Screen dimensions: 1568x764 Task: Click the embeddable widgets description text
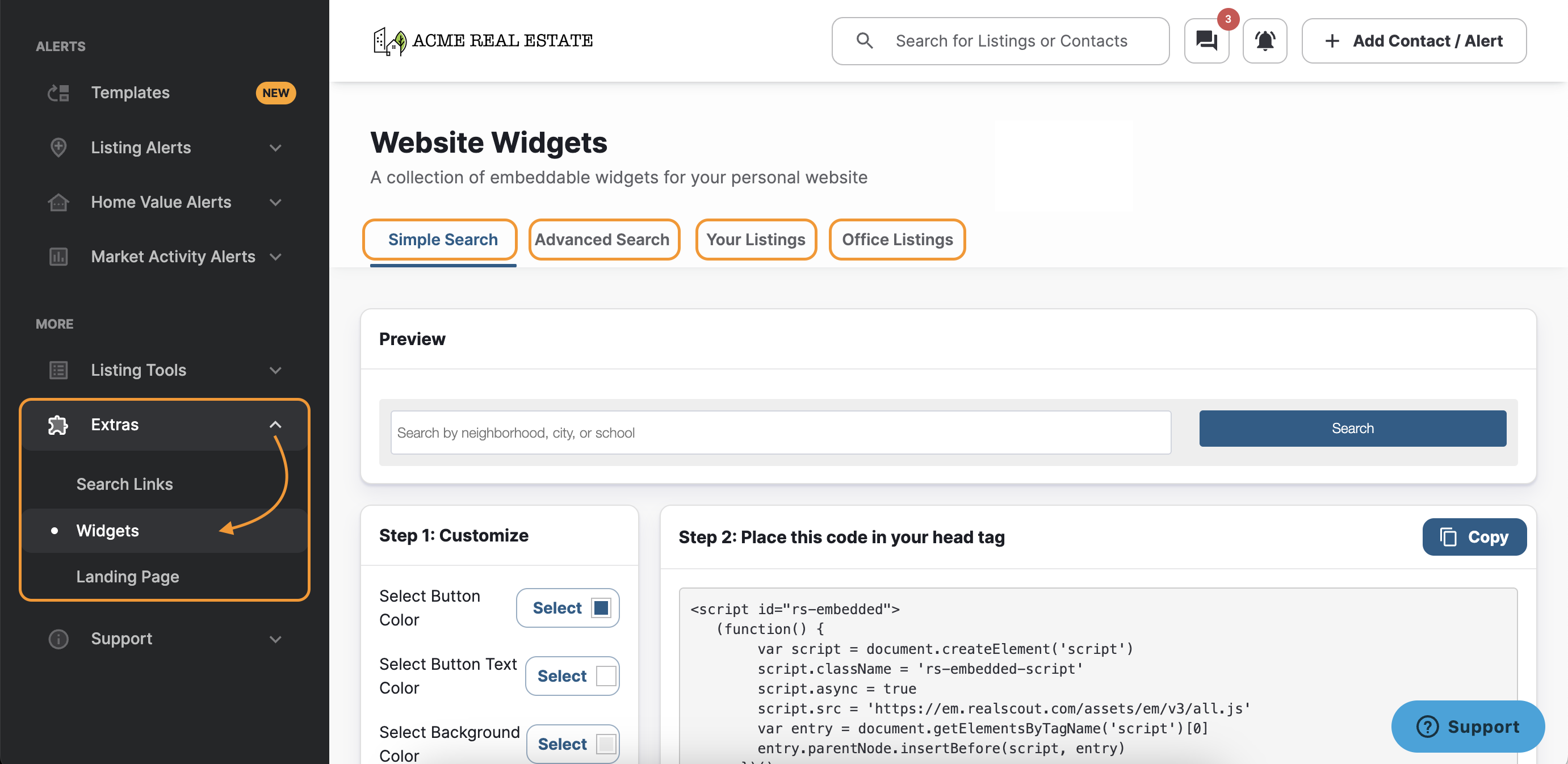[618, 177]
